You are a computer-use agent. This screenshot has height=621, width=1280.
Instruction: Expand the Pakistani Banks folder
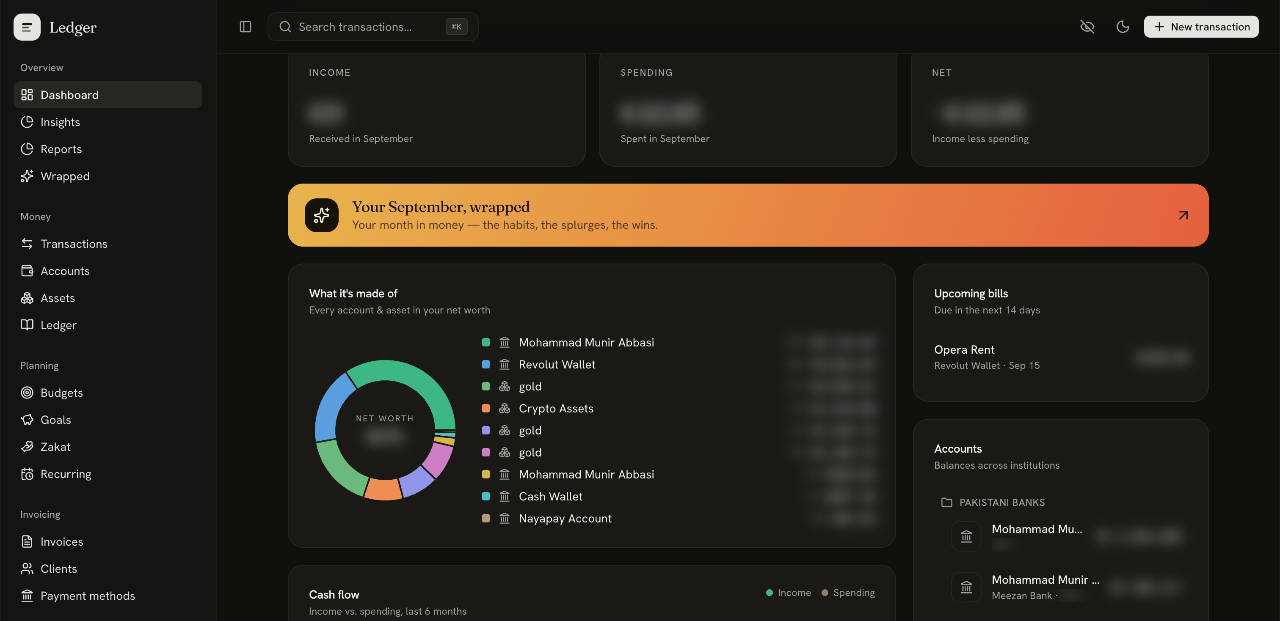click(993, 502)
